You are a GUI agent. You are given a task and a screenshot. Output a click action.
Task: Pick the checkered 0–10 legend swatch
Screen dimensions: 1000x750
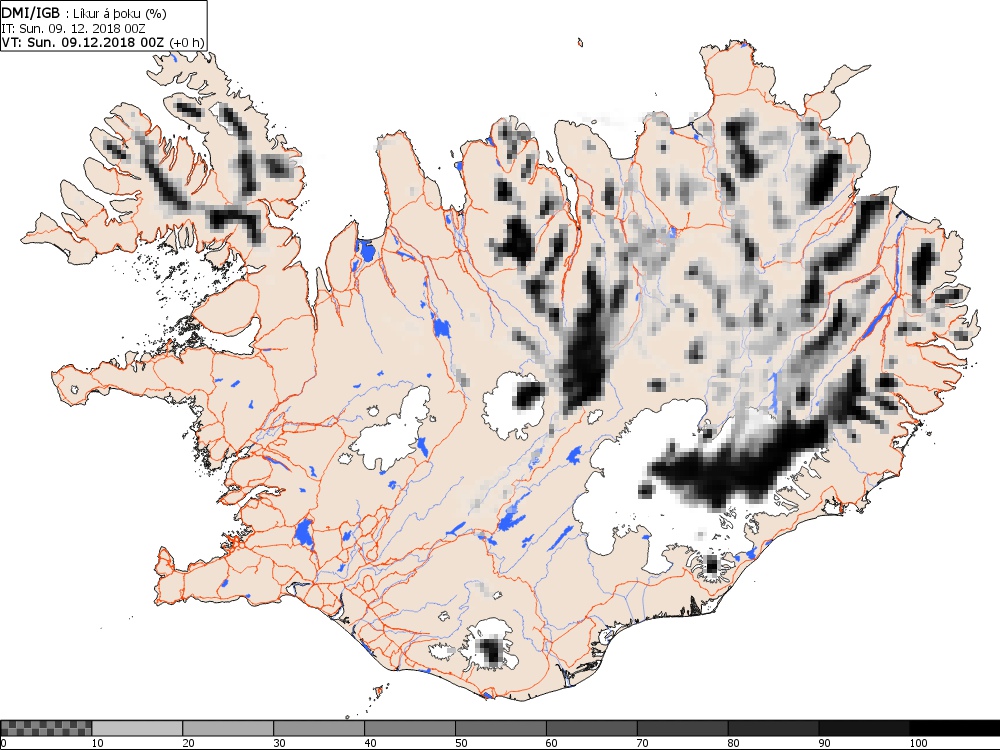[46, 728]
